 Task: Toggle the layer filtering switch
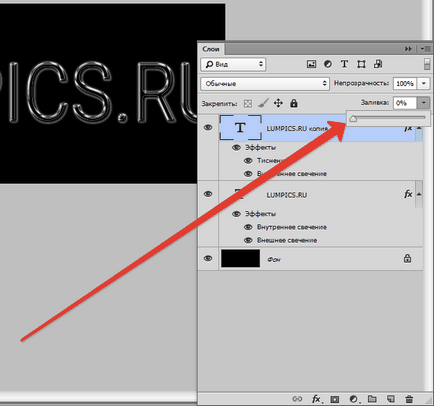point(427,64)
